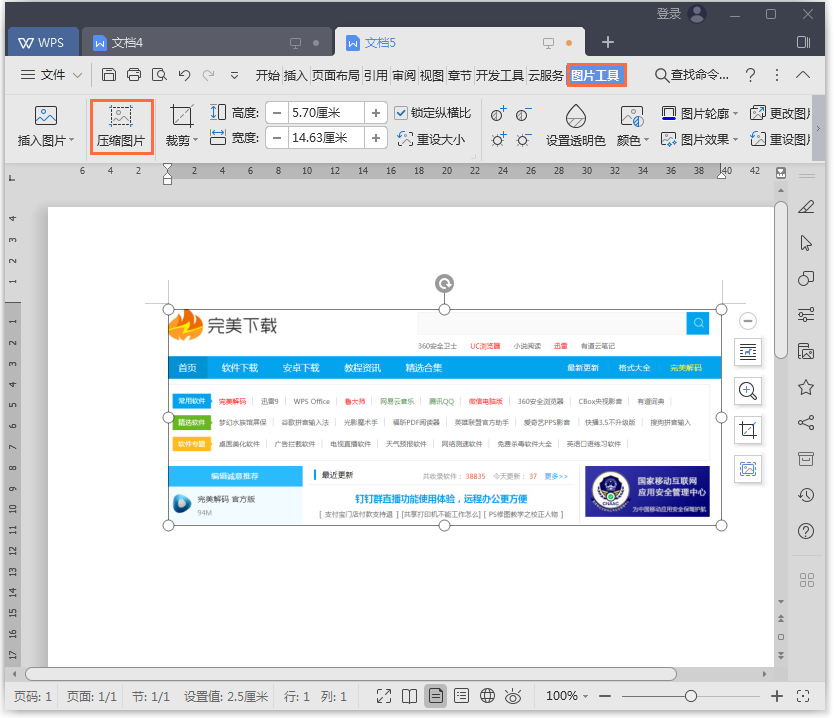The width and height of the screenshot is (835, 718).
Task: Open the sliders settings icon in right sidebar
Action: (806, 314)
